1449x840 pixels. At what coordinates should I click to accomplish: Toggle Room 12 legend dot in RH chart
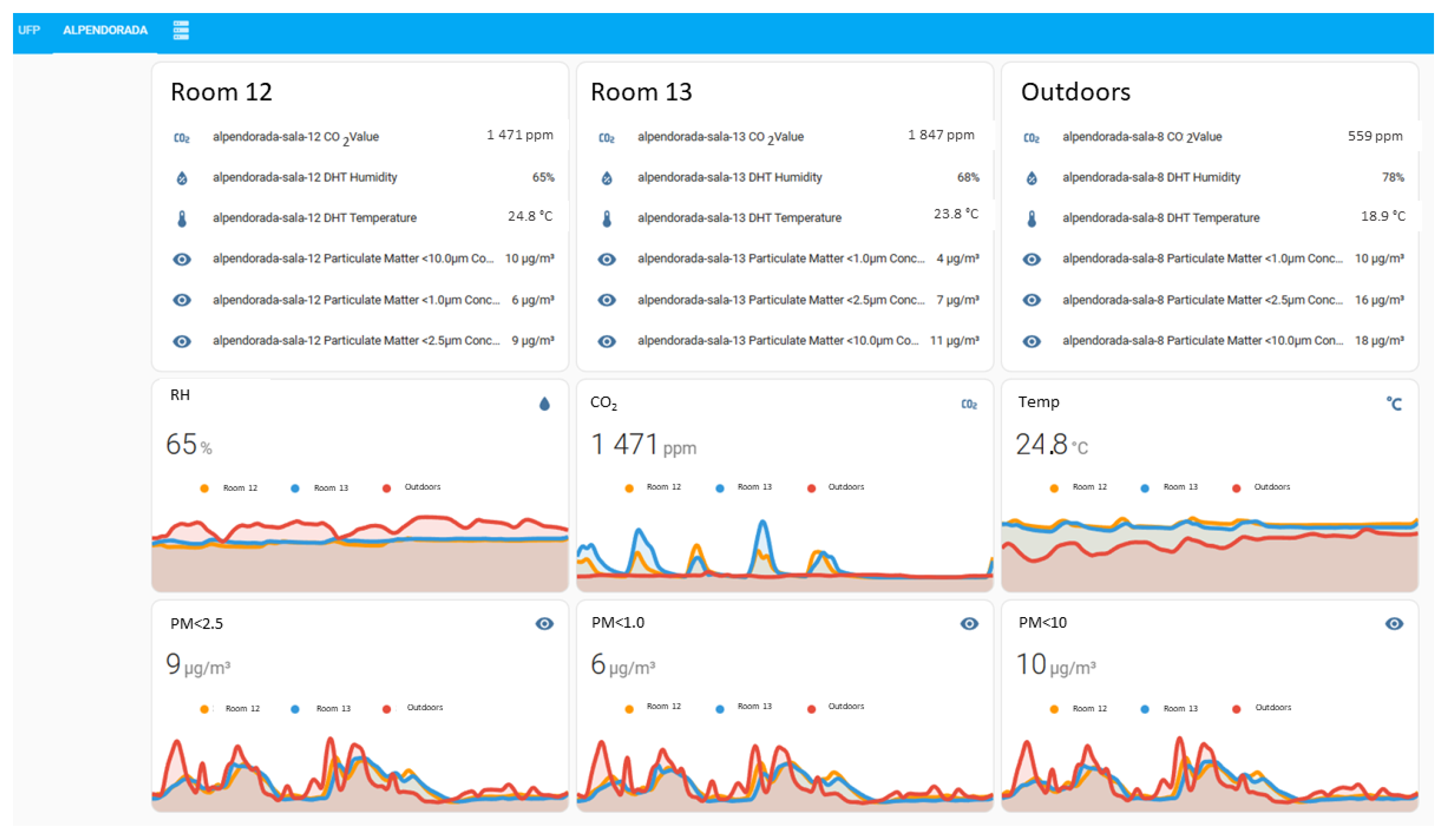(204, 488)
